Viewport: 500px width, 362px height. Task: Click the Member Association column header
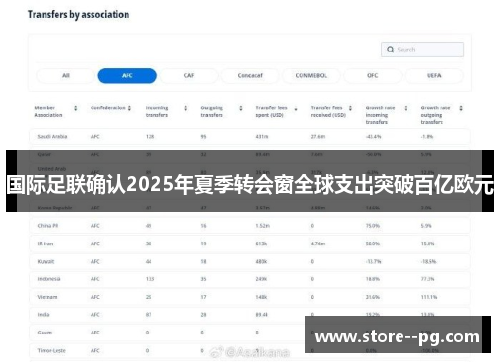coord(48,111)
